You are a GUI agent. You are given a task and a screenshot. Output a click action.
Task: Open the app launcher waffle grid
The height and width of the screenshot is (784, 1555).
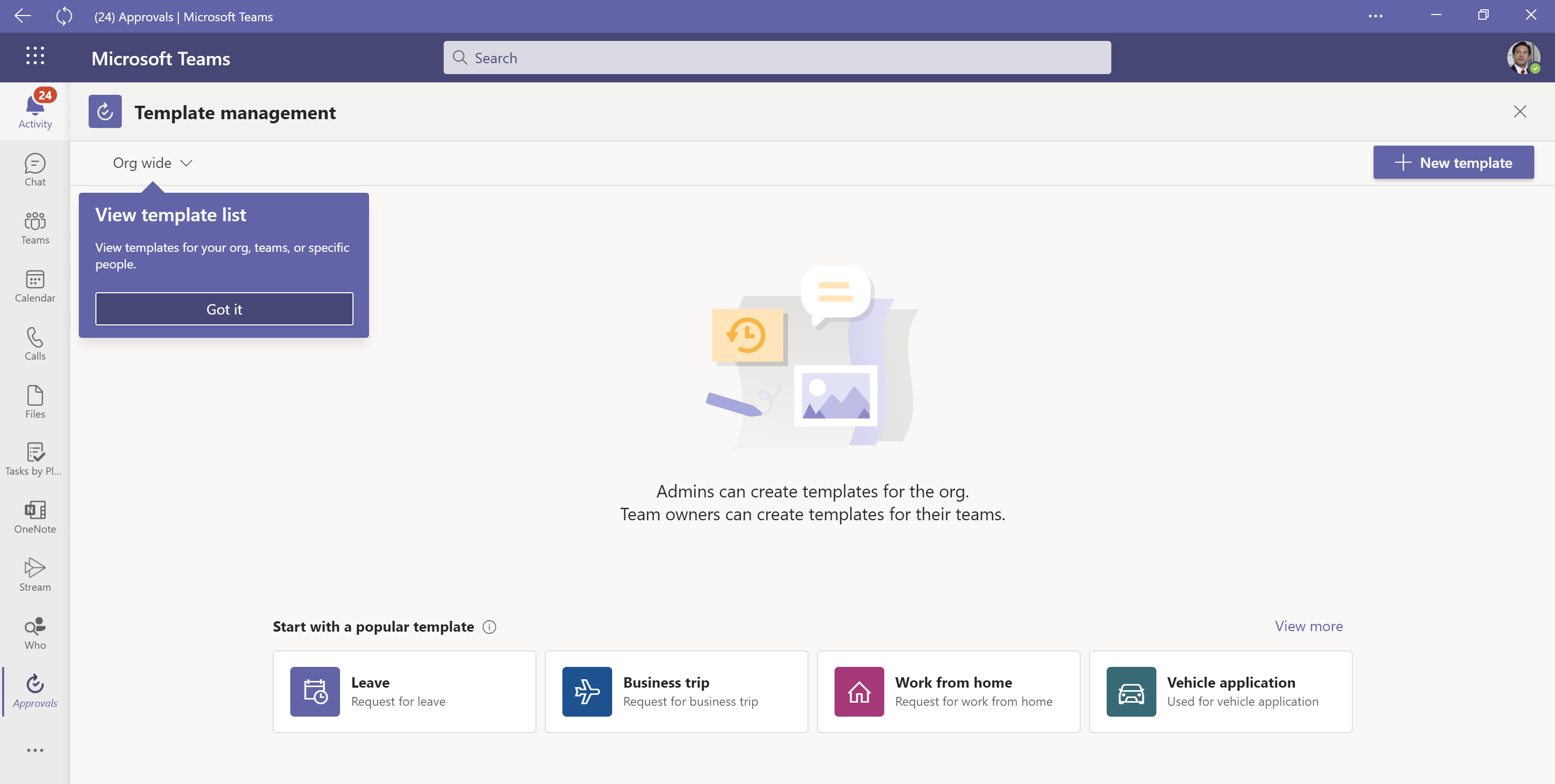point(35,55)
